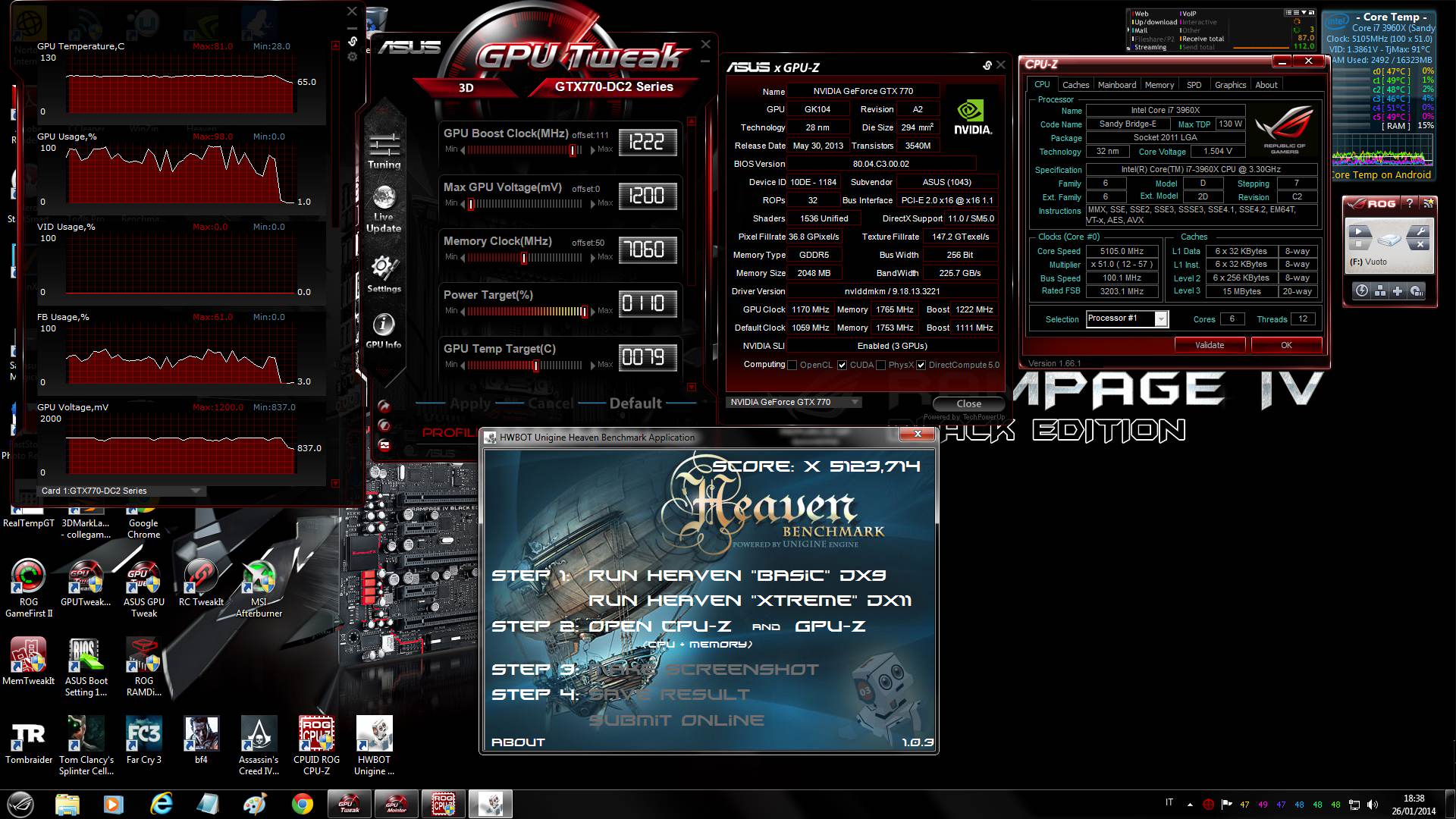Click RUN HEAVEN "XTREME" DX11
The image size is (1456, 819).
[x=750, y=601]
